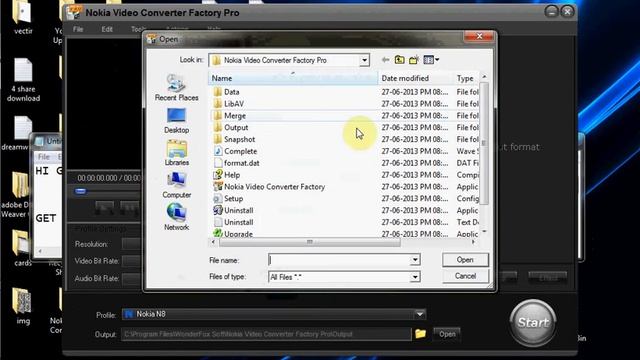Browse output folder with the yellow folder icon

click(x=420, y=334)
